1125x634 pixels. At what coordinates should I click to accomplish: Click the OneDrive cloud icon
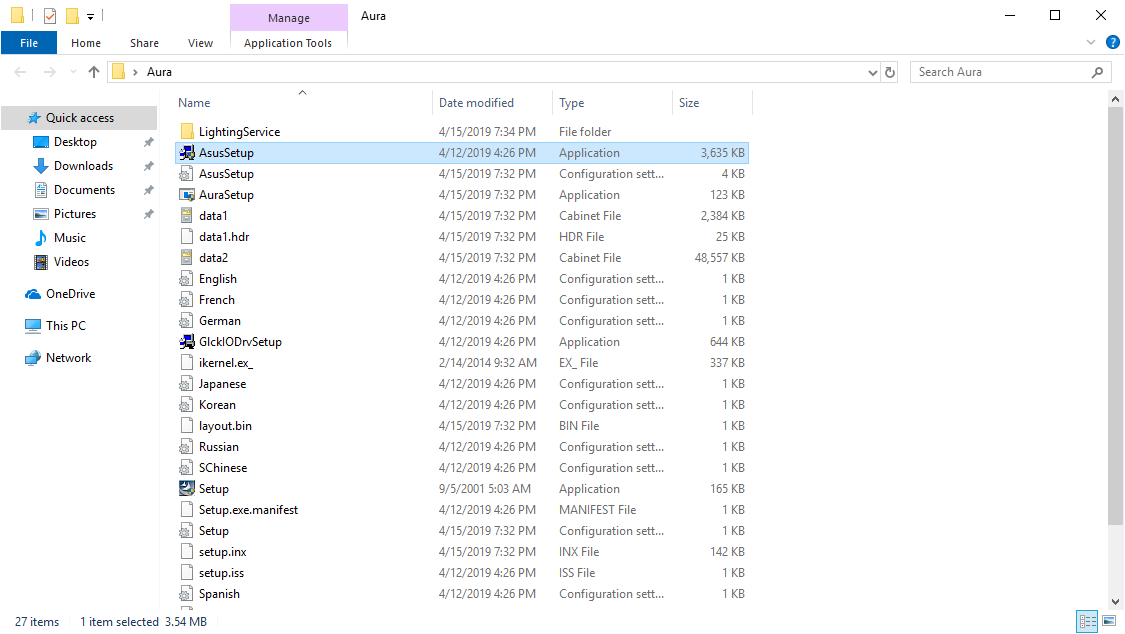point(33,294)
